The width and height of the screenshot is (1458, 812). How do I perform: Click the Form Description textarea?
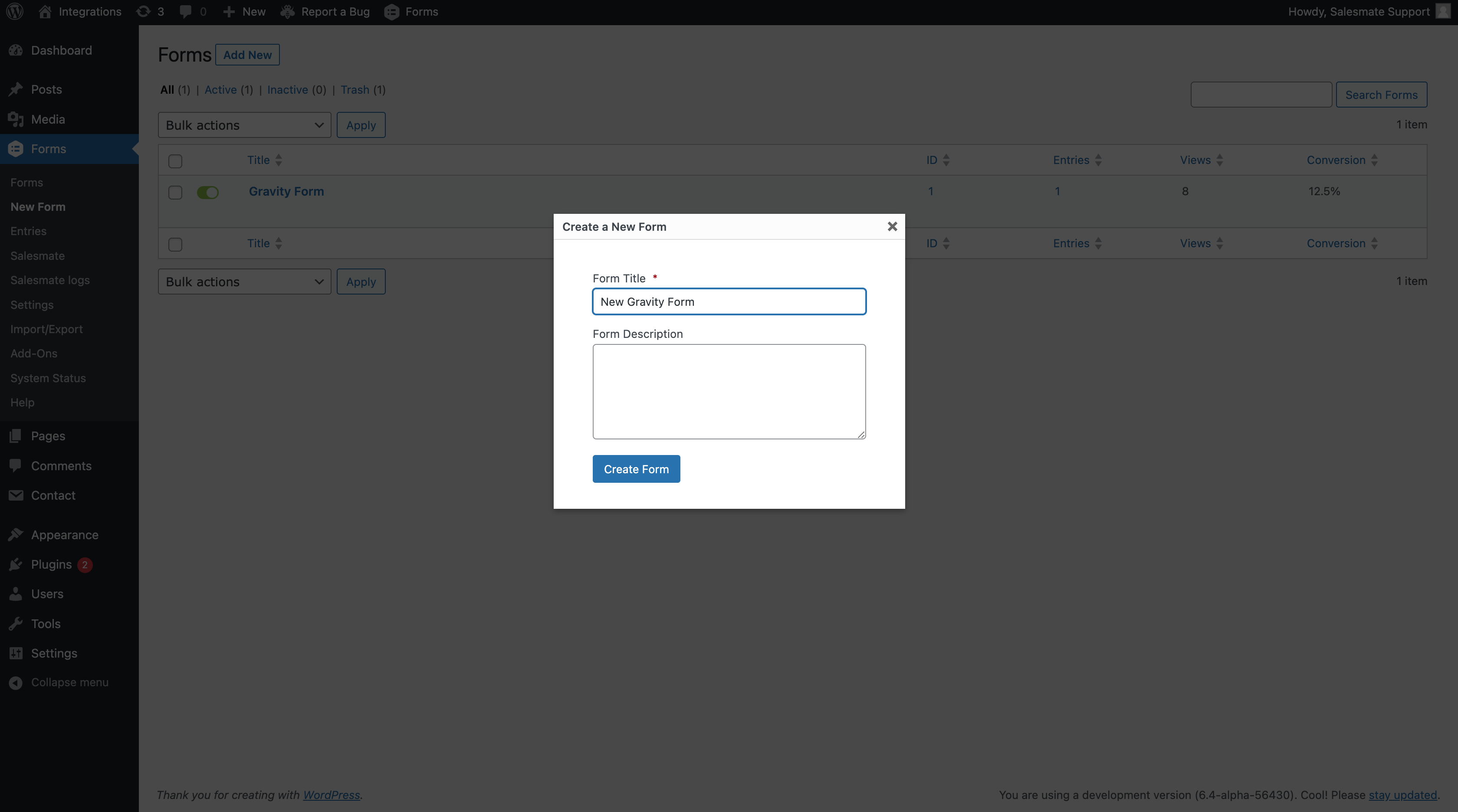(729, 392)
